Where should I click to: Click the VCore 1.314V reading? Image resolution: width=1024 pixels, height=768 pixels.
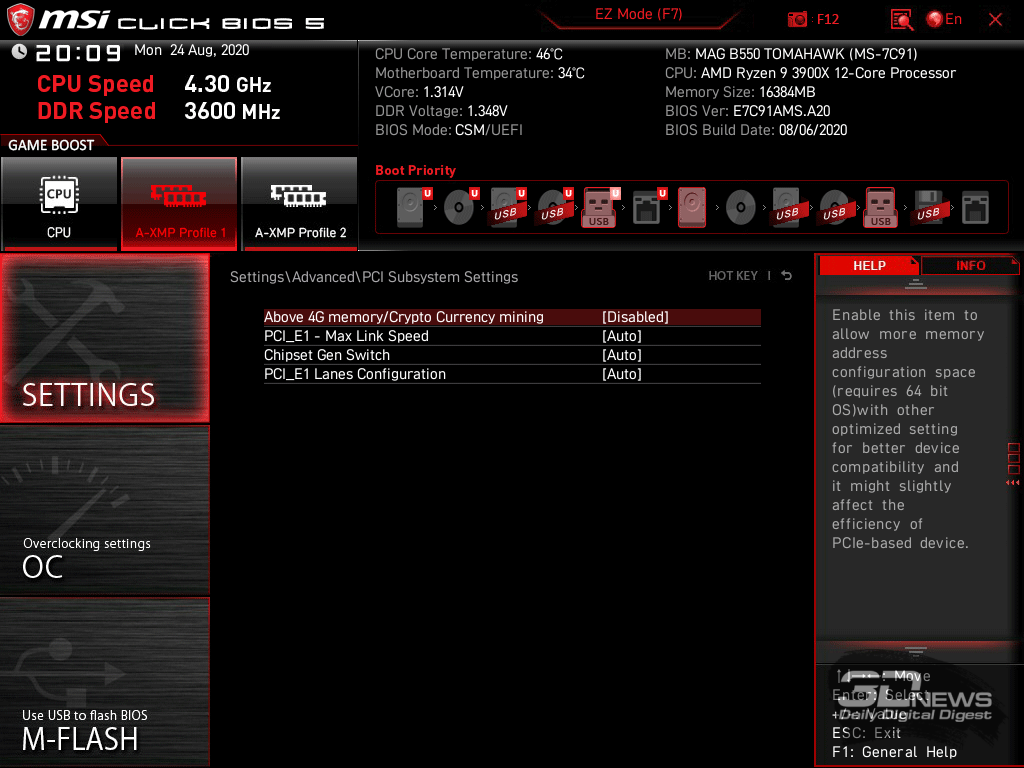click(419, 92)
